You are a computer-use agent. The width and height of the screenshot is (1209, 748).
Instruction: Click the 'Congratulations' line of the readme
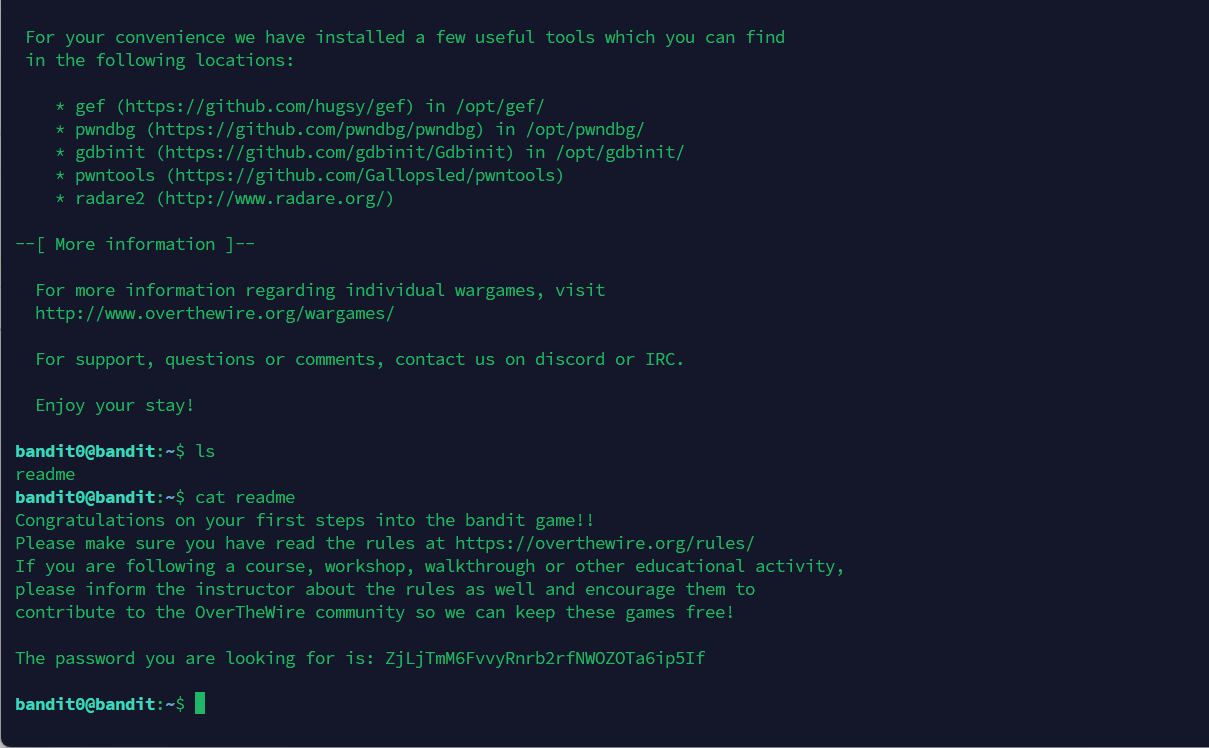[x=305, y=520]
